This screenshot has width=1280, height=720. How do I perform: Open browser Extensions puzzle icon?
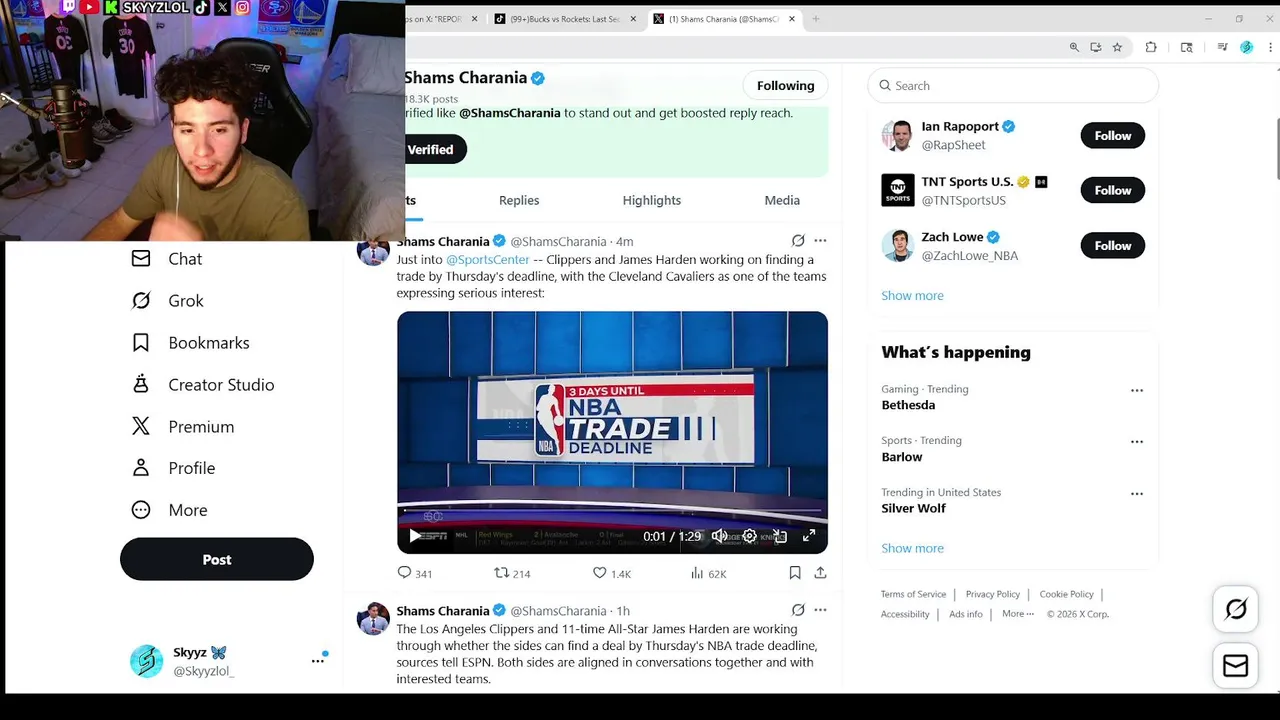point(1151,47)
